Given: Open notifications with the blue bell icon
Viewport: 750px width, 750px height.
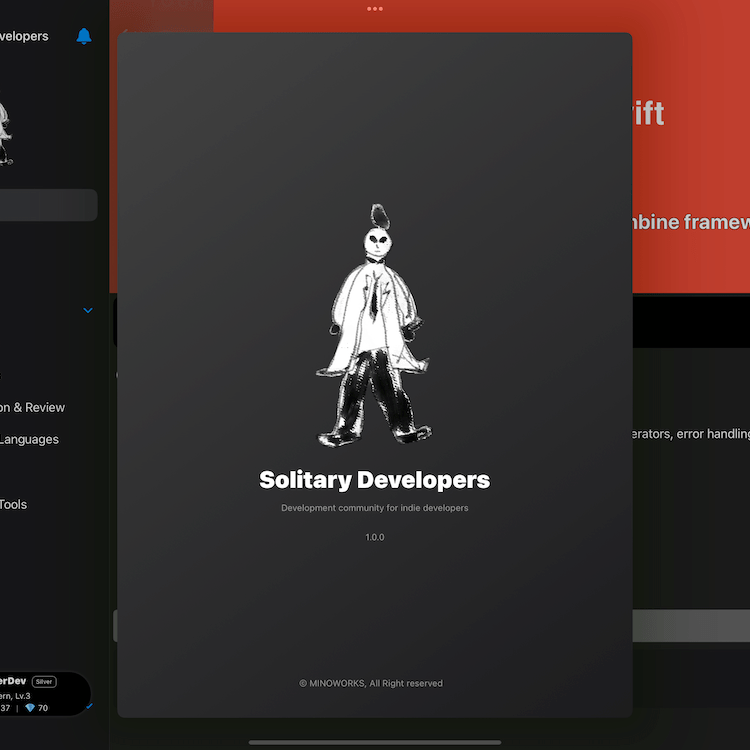Looking at the screenshot, I should (84, 37).
